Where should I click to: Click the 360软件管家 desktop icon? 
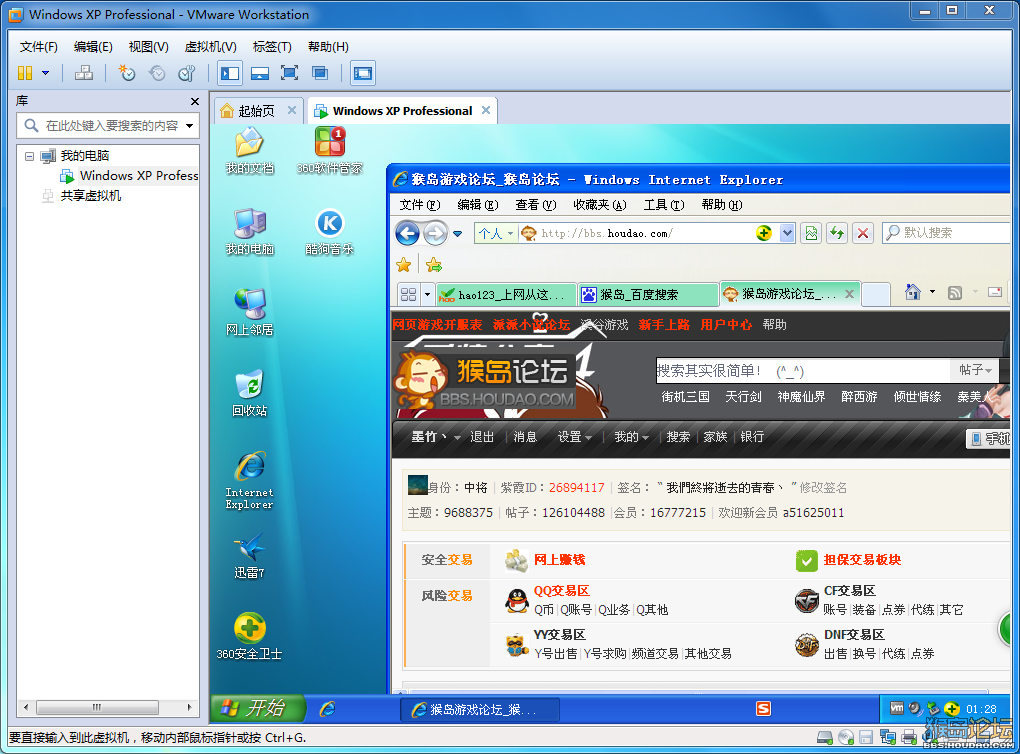329,151
